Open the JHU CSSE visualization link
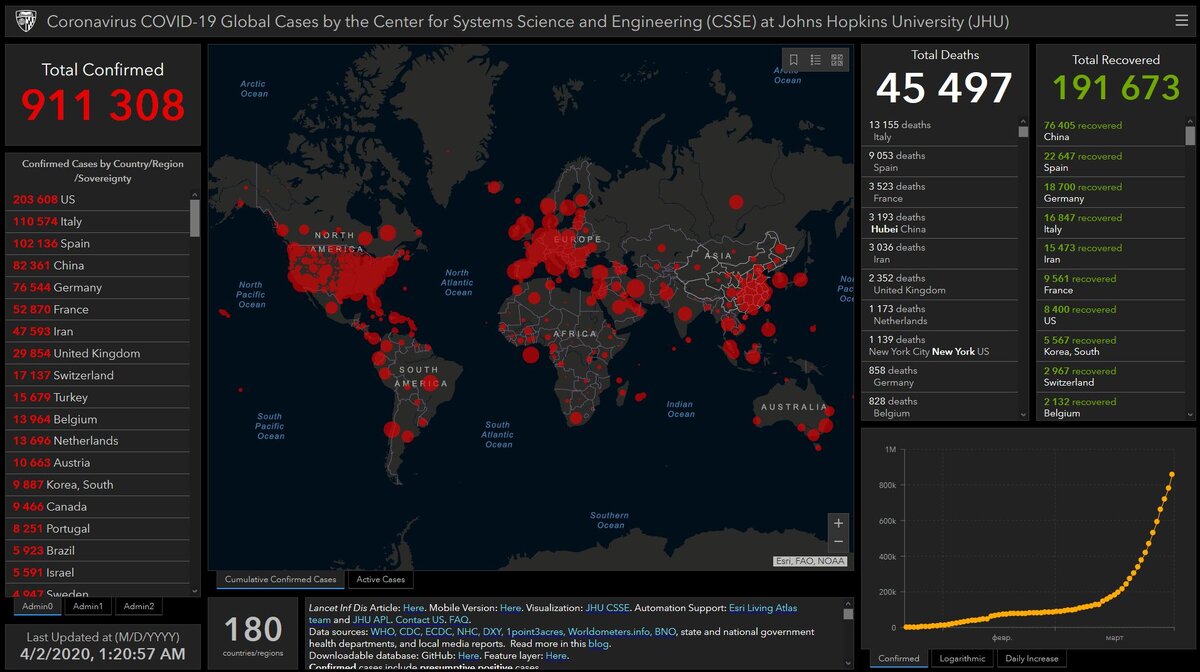The height and width of the screenshot is (672, 1200). click(x=608, y=608)
